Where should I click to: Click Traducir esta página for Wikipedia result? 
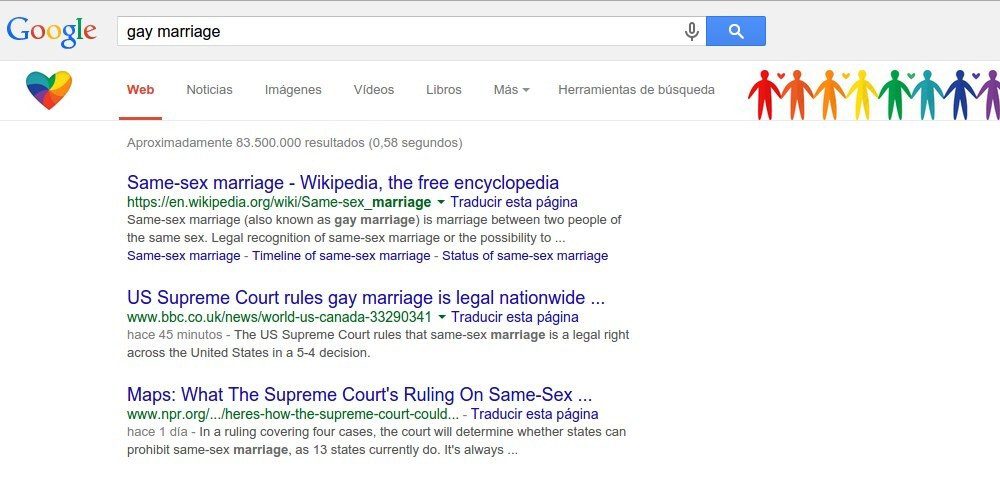514,202
